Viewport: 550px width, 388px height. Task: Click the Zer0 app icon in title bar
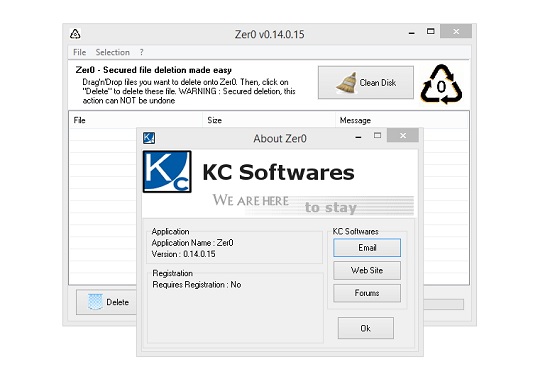click(x=75, y=34)
